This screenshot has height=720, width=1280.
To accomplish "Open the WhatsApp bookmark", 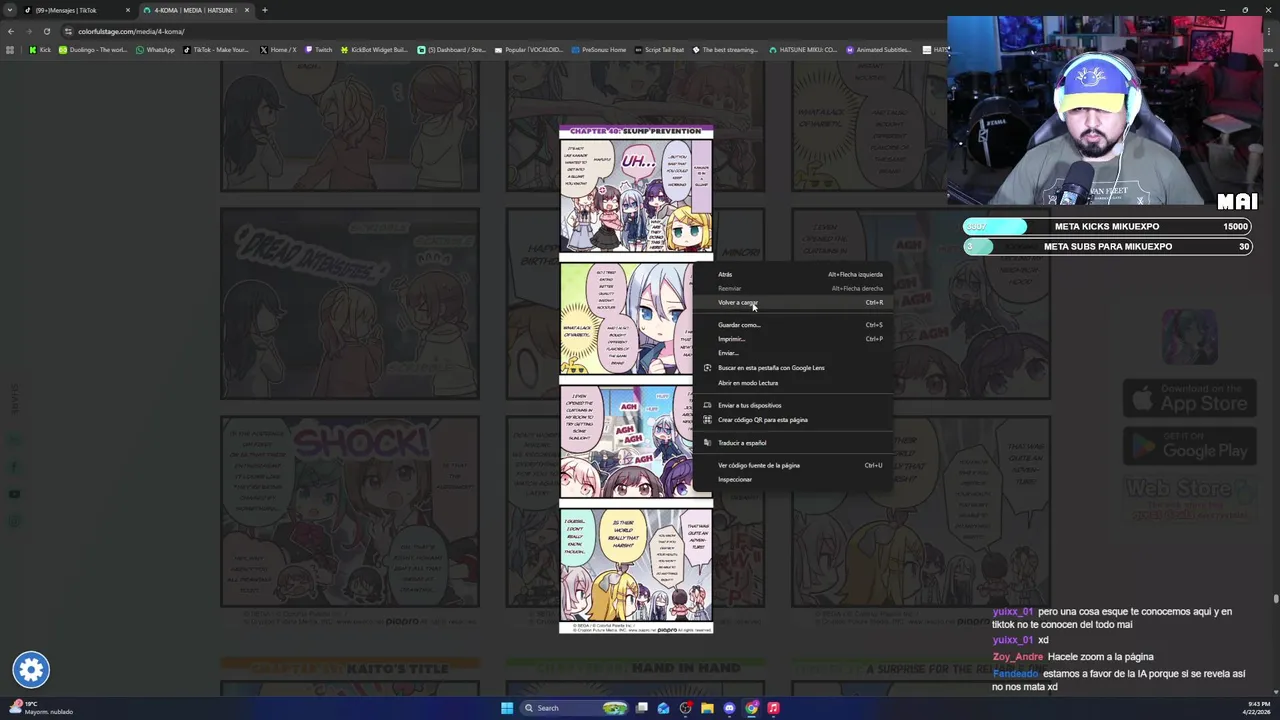I will [x=155, y=50].
